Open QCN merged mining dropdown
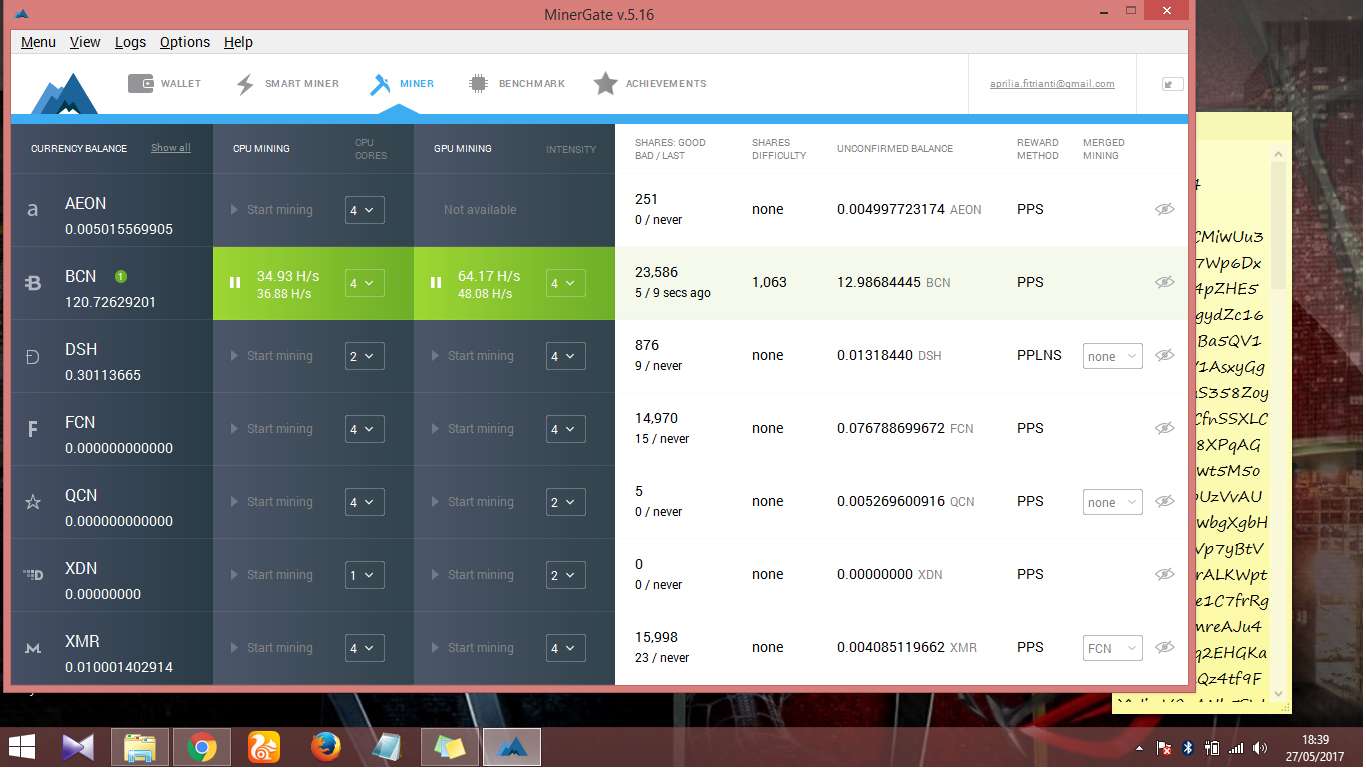 pos(1112,502)
